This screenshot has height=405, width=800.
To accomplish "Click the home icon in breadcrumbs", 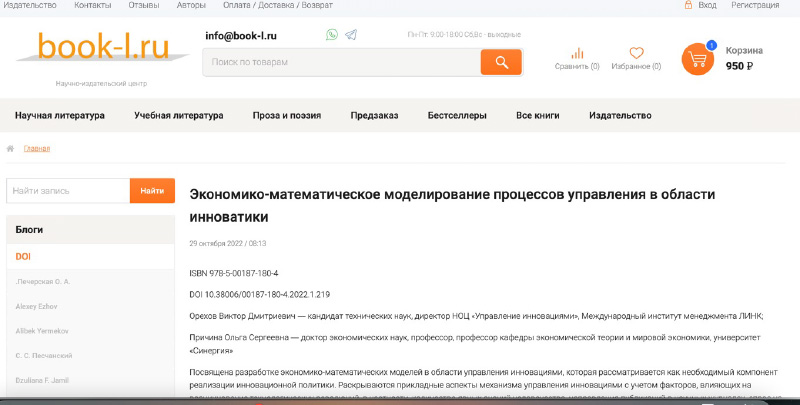I will [10, 148].
